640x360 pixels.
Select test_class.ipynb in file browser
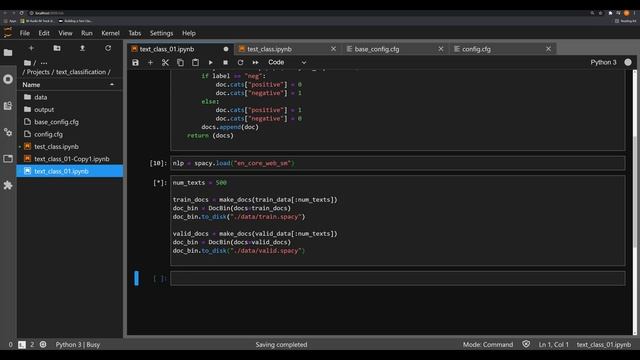[x=69, y=146]
